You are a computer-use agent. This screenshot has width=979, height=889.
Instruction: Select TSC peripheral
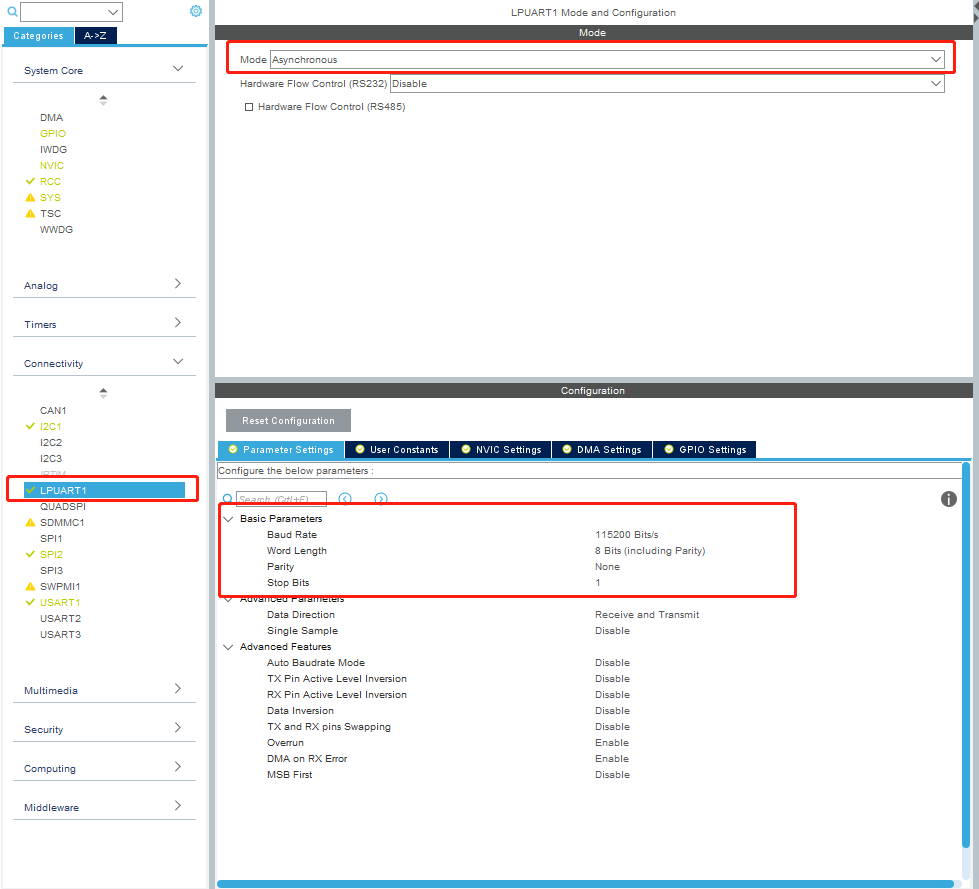point(51,214)
